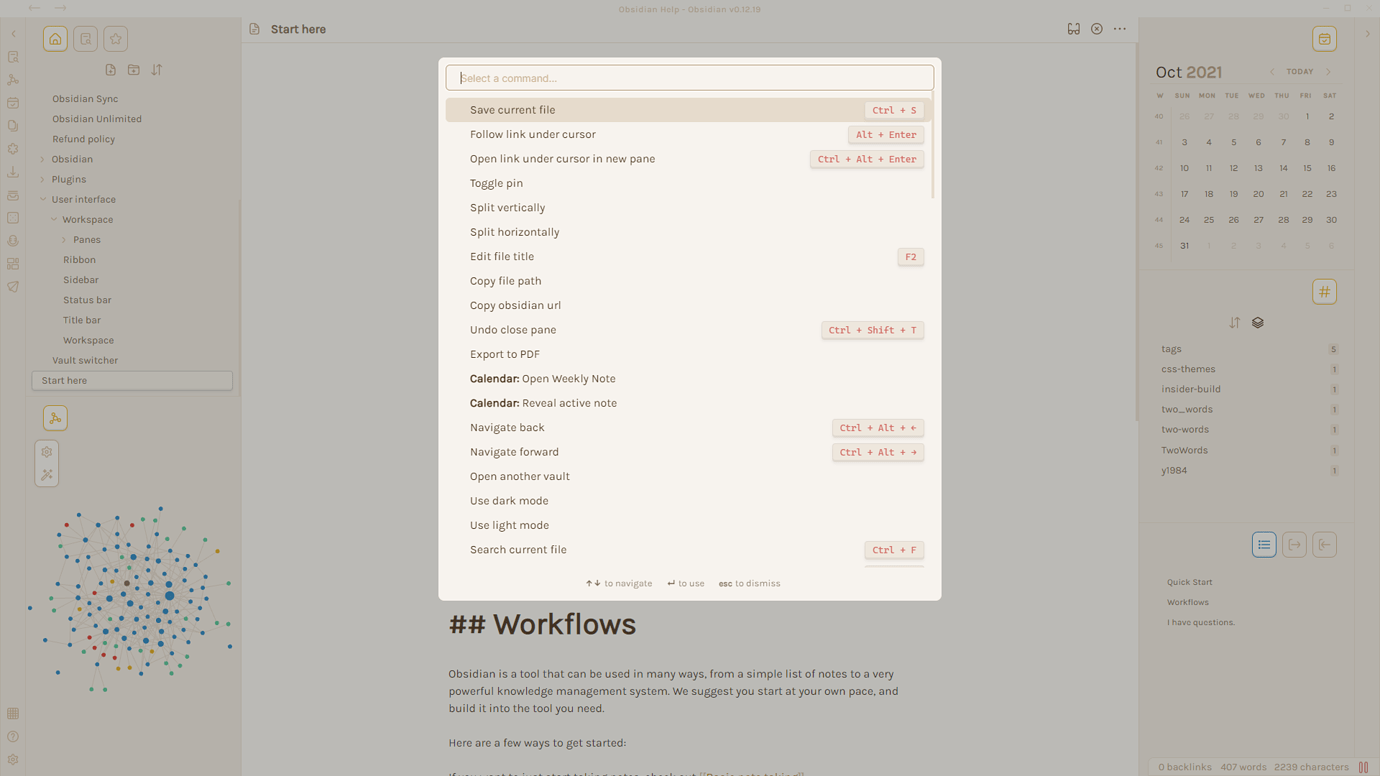Collapse the Workspace folder
Image resolution: width=1380 pixels, height=776 pixels.
(x=54, y=219)
